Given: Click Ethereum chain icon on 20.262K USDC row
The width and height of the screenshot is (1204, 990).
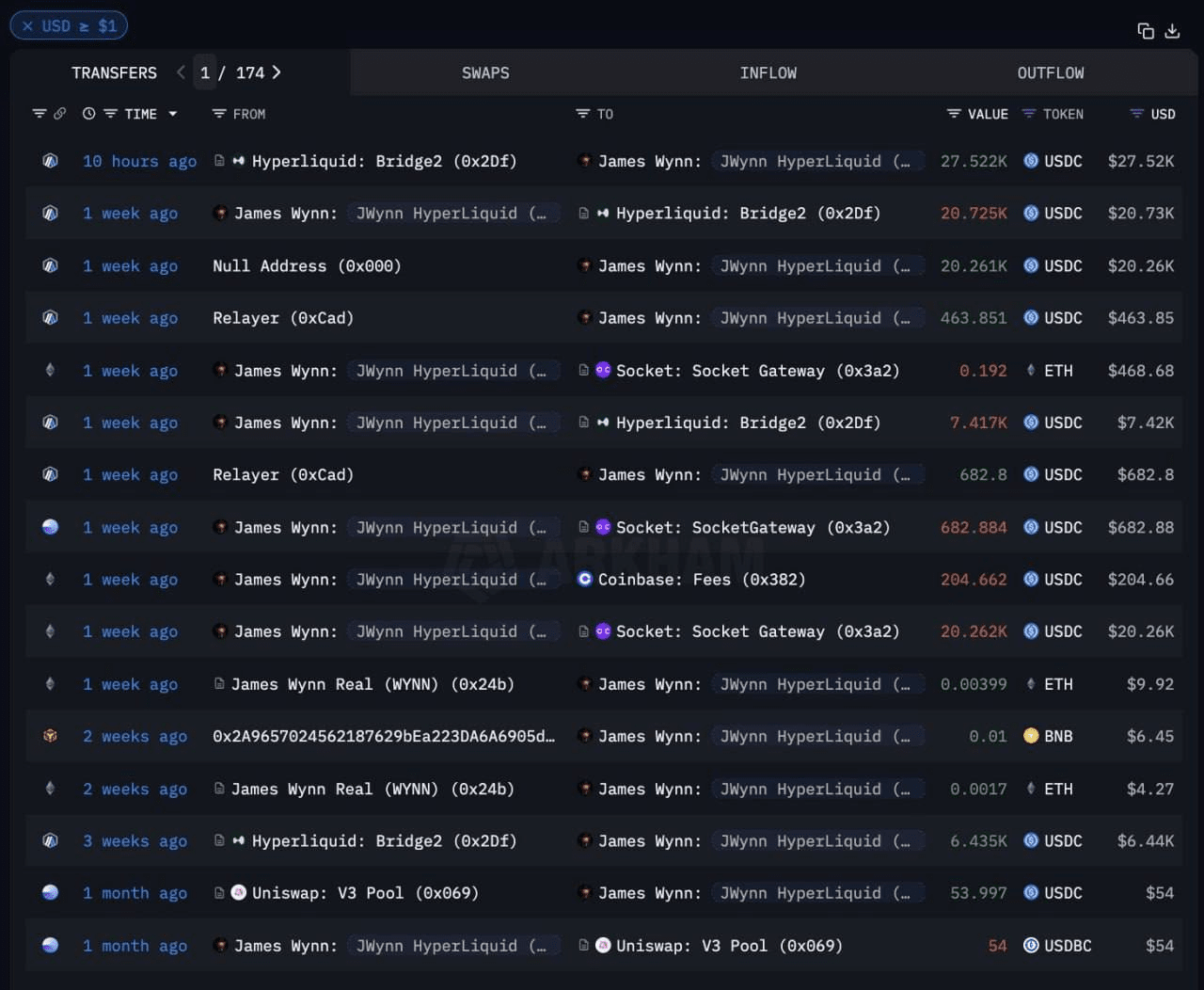Looking at the screenshot, I should (x=51, y=631).
